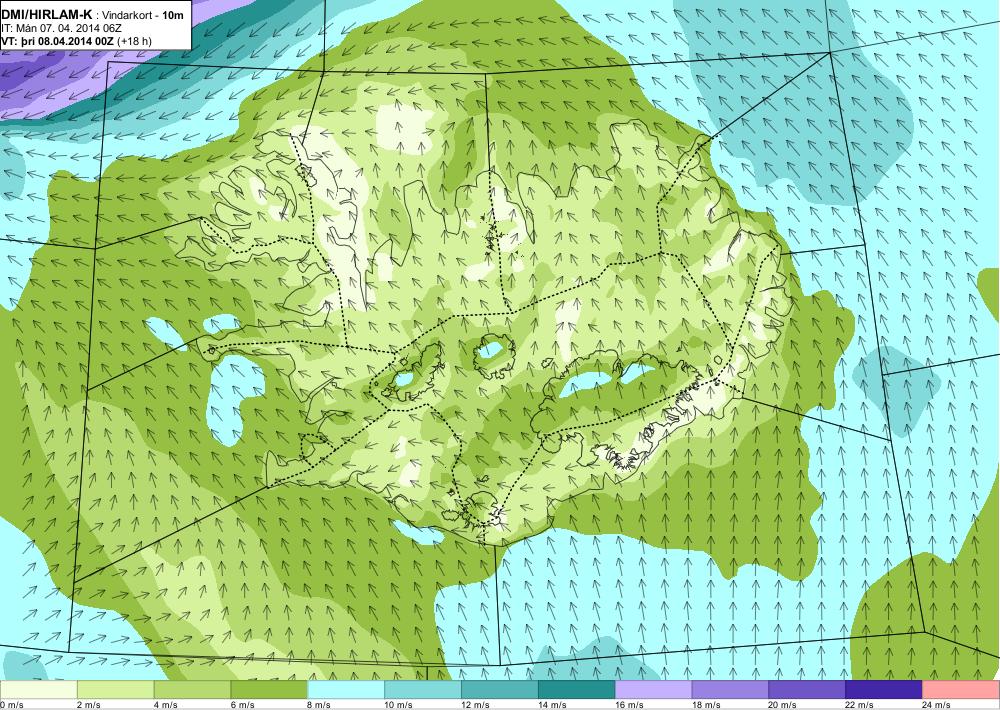The width and height of the screenshot is (1000, 710).
Task: Select the "22 m/s" legend label
Action: pyautogui.click(x=860, y=705)
